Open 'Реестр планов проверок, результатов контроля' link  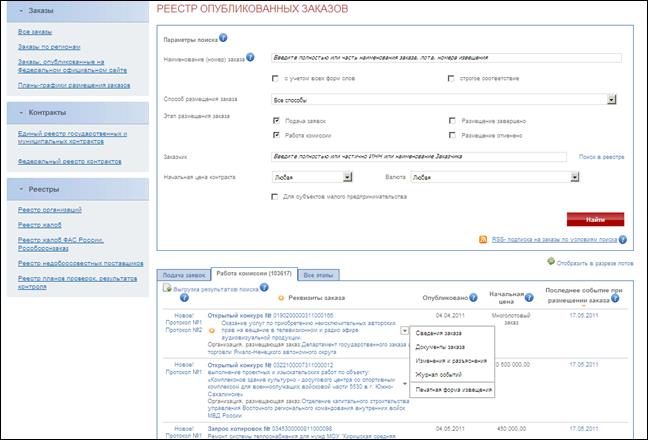pos(77,283)
